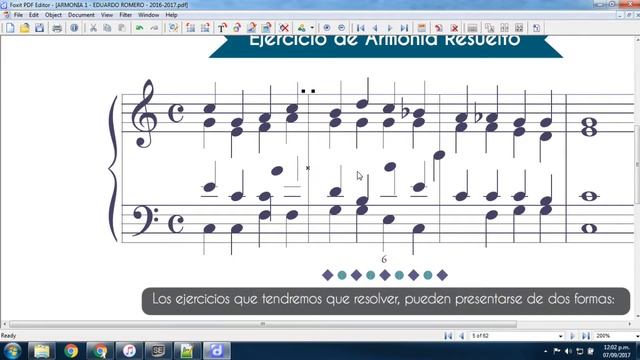Image resolution: width=640 pixels, height=360 pixels.
Task: Open the Object menu
Action: click(x=53, y=15)
